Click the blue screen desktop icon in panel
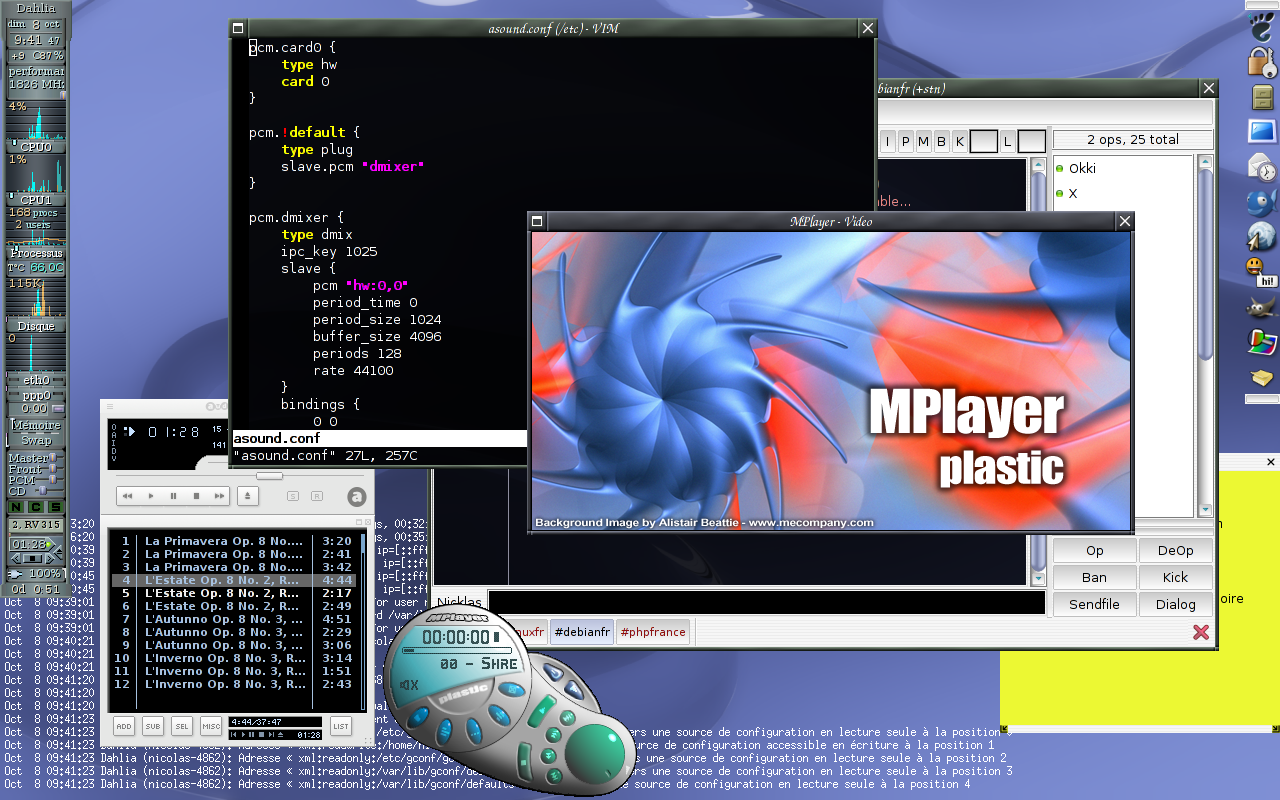Viewport: 1280px width, 800px height. coord(1262,131)
